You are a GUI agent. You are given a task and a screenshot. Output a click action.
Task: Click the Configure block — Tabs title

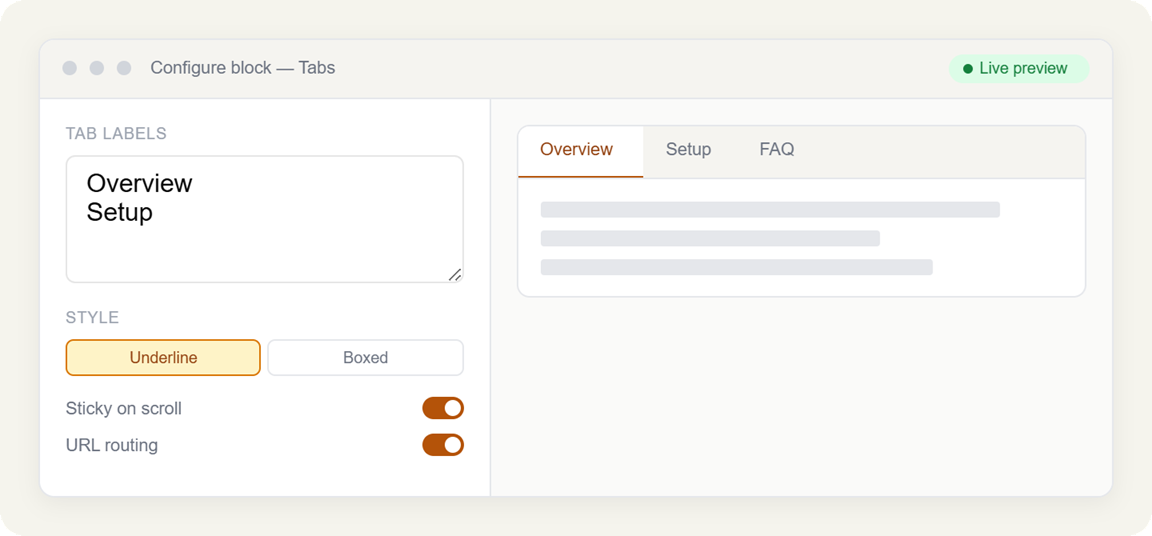click(242, 68)
